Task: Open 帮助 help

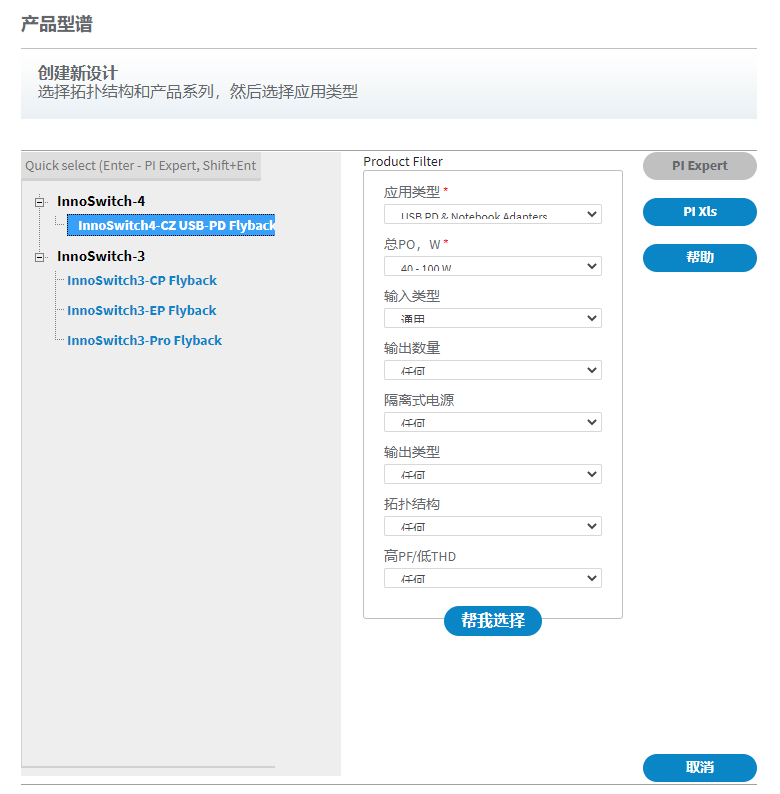Action: pos(700,258)
